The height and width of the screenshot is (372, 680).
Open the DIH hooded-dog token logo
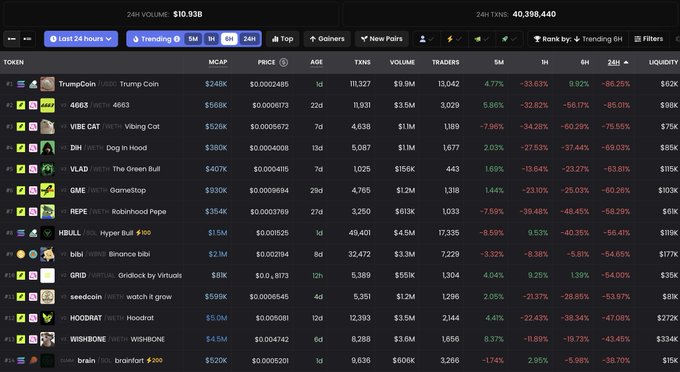pos(48,148)
